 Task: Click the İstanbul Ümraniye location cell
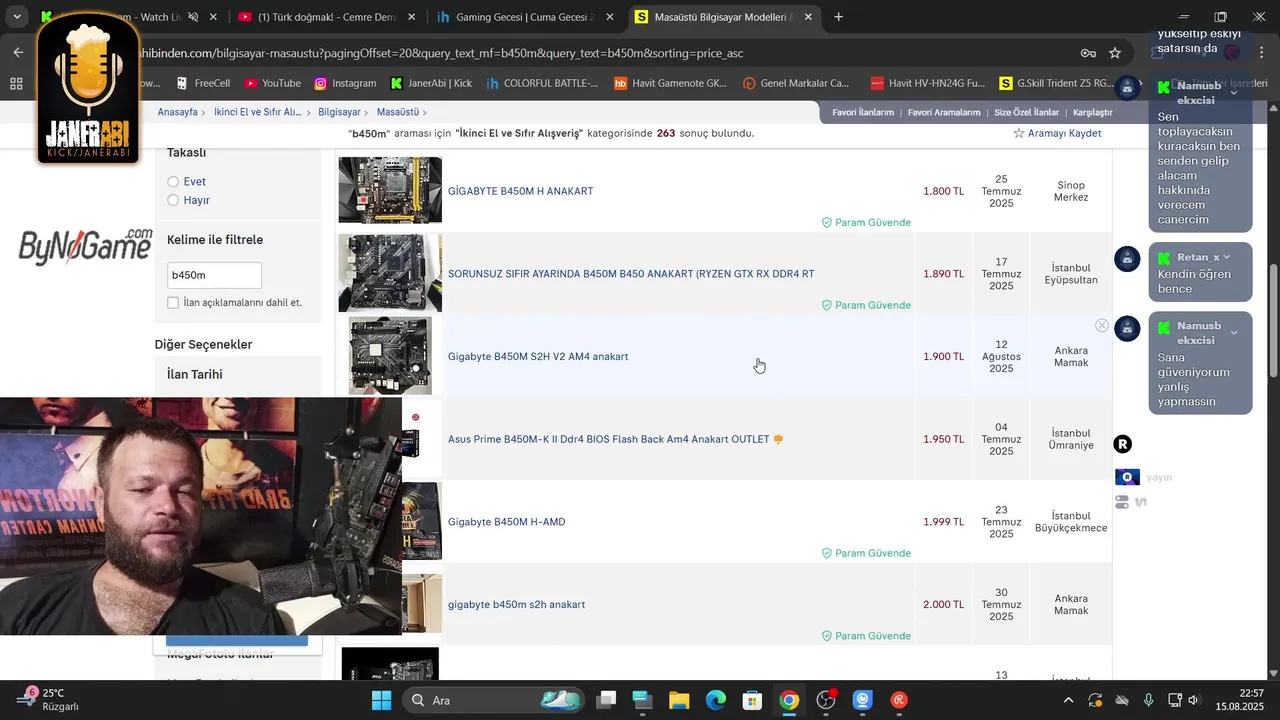(x=1071, y=439)
